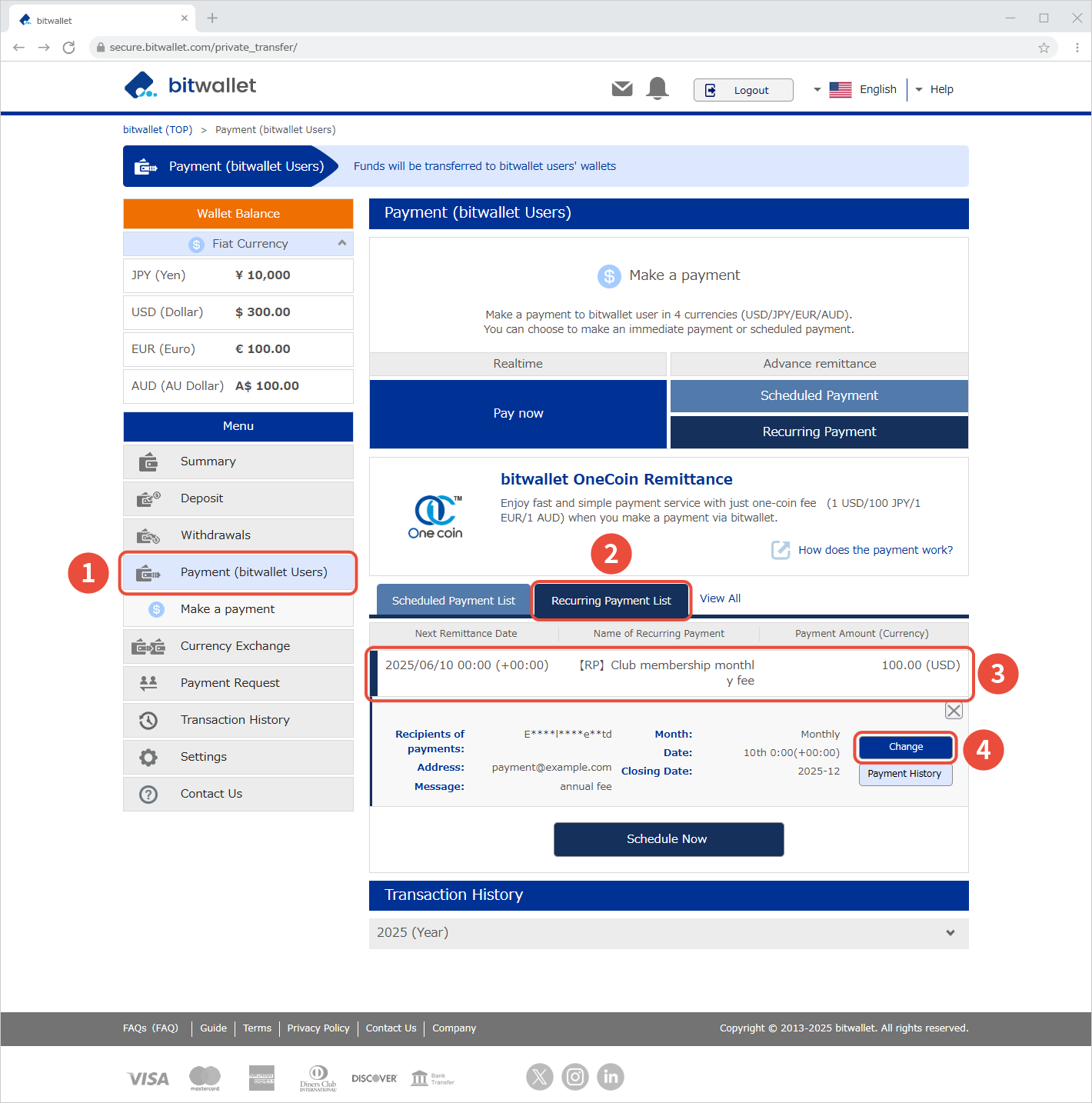Collapse the Fiat Currency section

point(342,243)
